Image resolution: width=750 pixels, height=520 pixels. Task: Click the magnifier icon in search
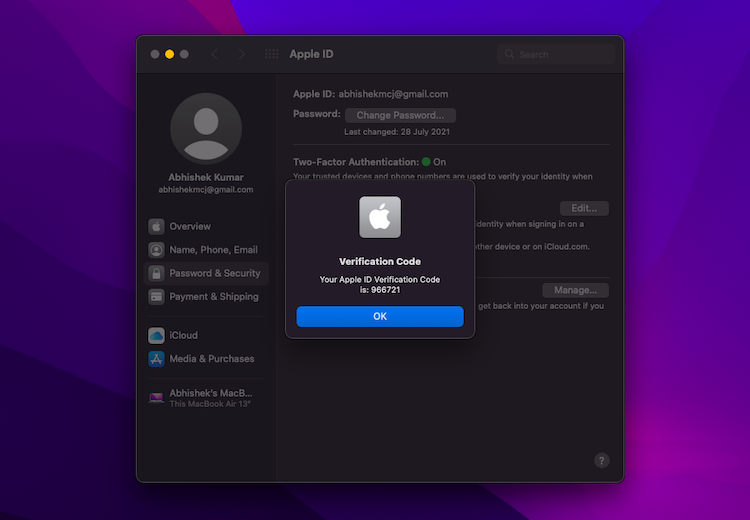(x=509, y=54)
